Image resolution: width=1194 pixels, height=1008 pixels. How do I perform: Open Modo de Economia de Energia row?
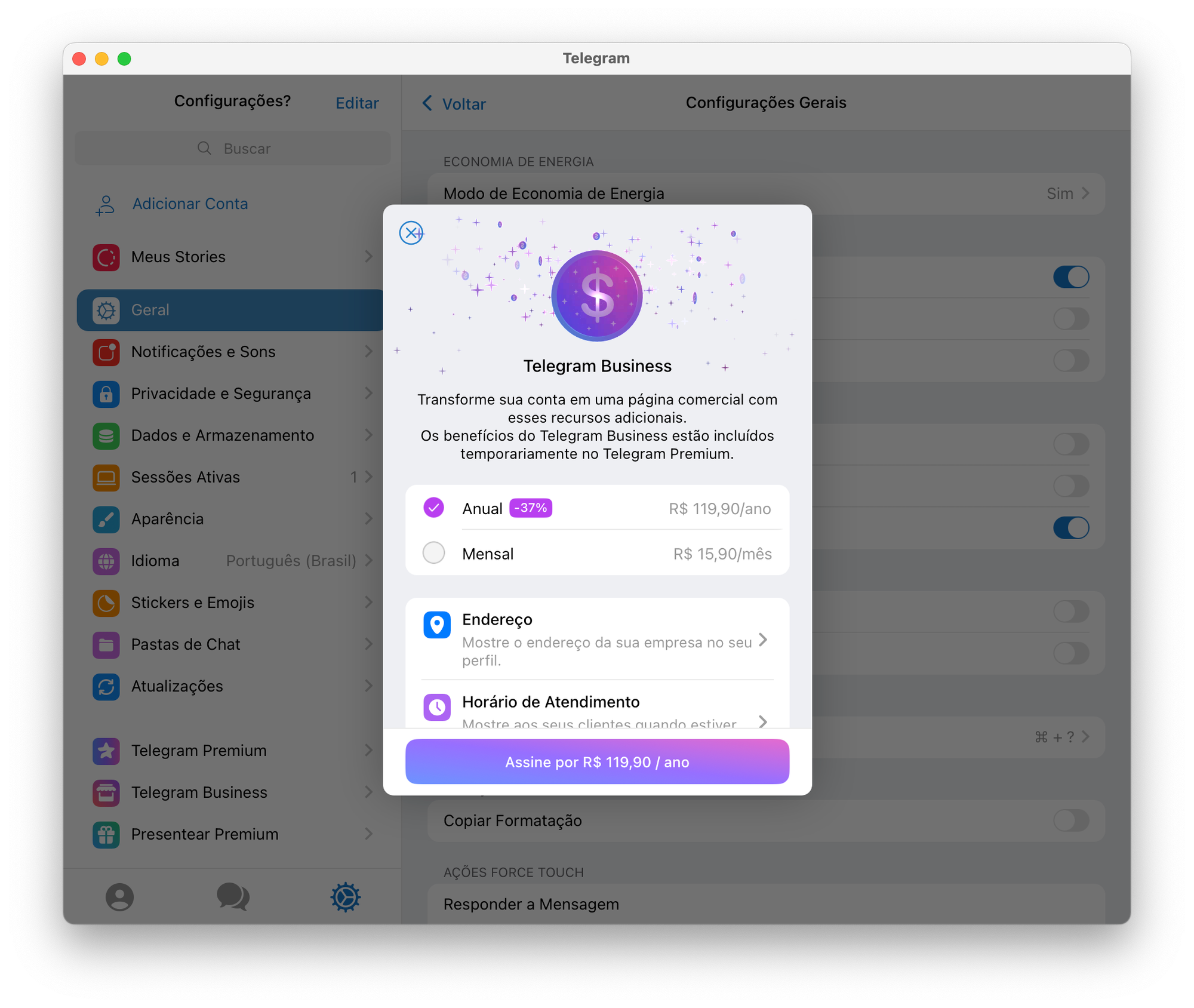[766, 193]
